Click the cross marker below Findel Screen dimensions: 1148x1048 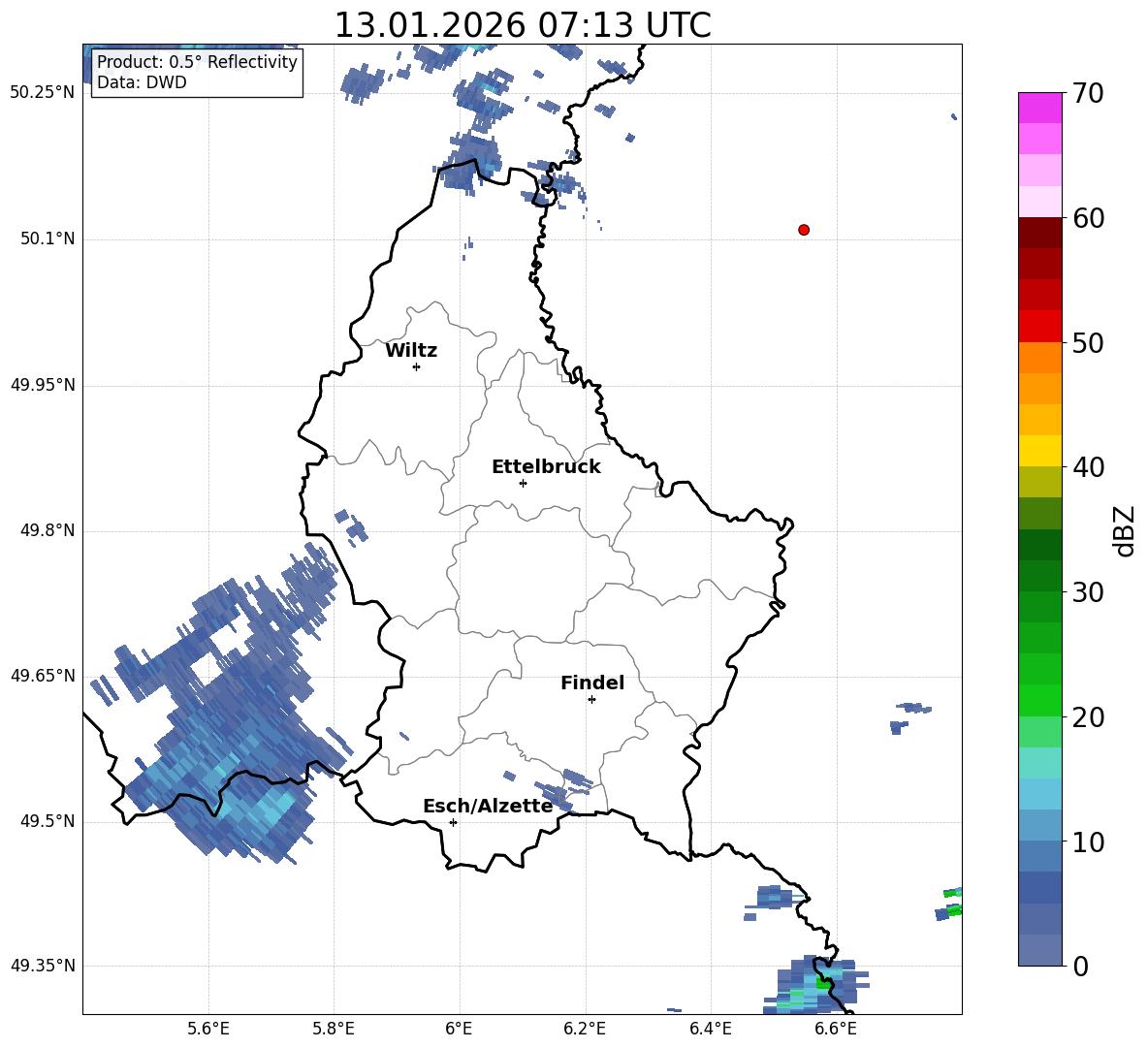tap(591, 699)
